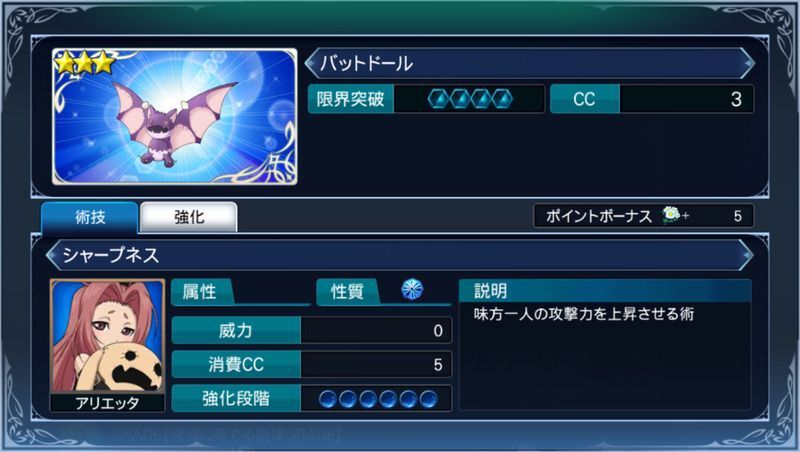
Task: Click the アリエッタ character portrait
Action: tap(108, 336)
